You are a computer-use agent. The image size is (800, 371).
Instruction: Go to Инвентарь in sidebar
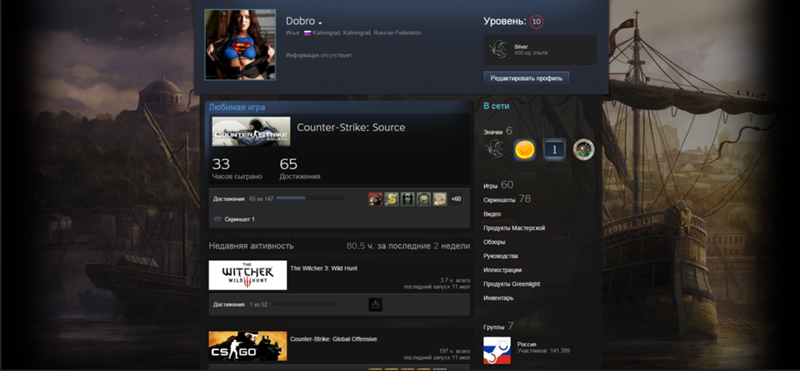coord(498,298)
